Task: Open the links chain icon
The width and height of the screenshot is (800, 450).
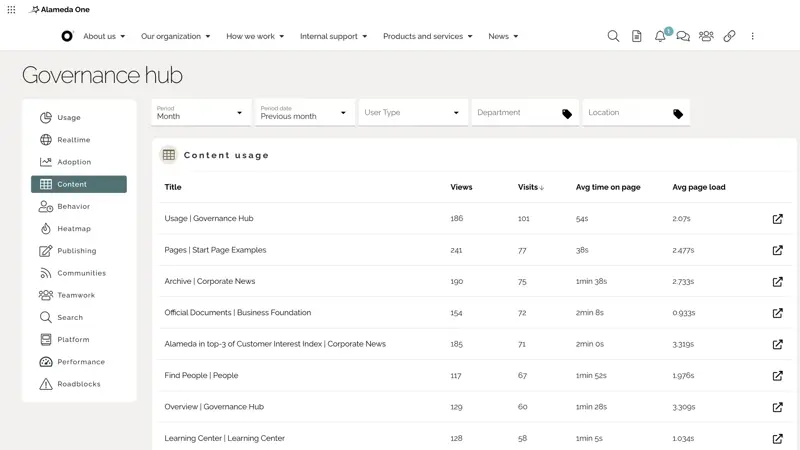Action: pos(730,36)
